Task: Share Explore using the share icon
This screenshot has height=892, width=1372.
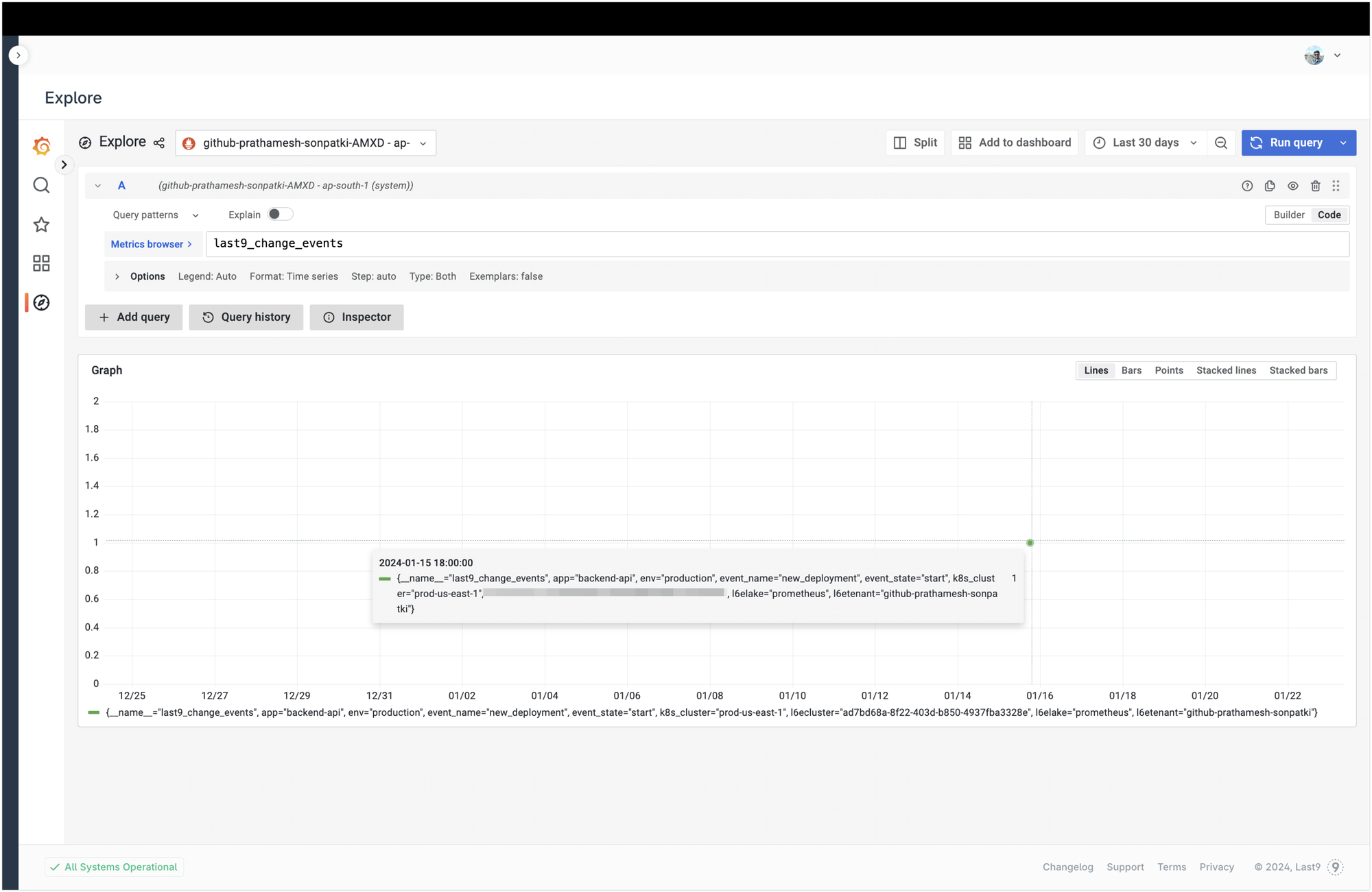Action: click(x=158, y=143)
